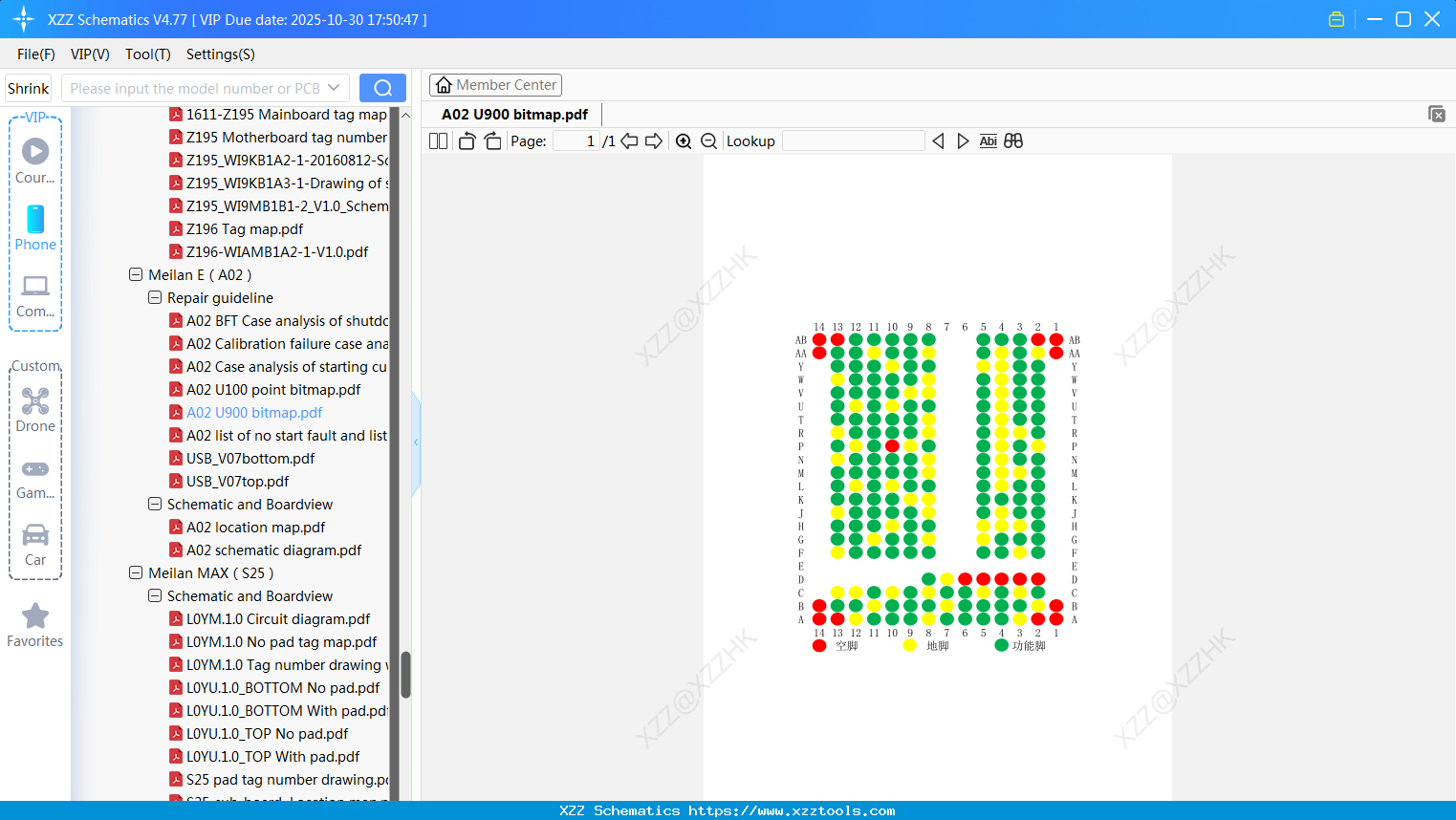Click the Page number field

(x=576, y=141)
